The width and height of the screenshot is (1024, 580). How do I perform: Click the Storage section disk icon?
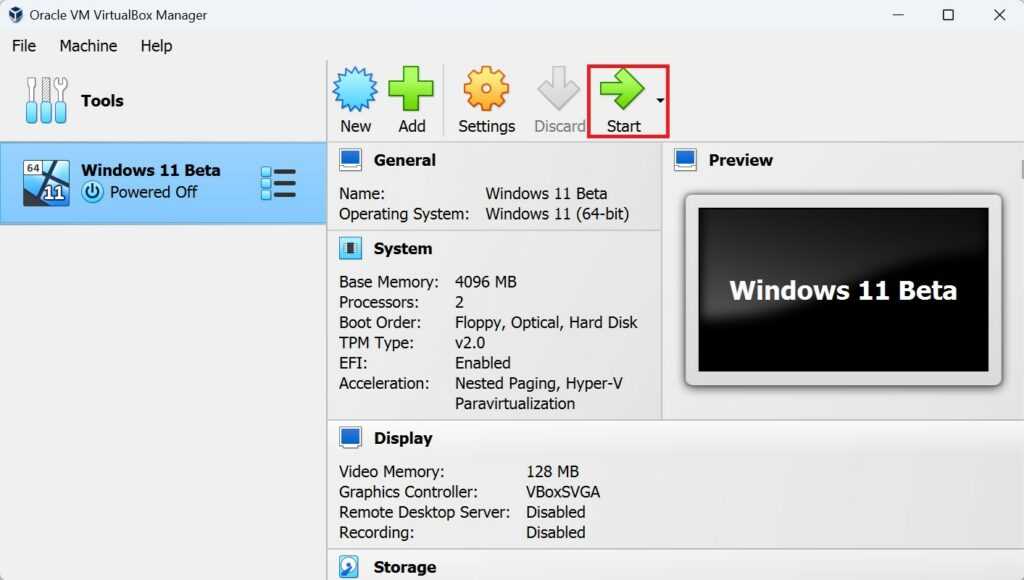click(x=349, y=566)
